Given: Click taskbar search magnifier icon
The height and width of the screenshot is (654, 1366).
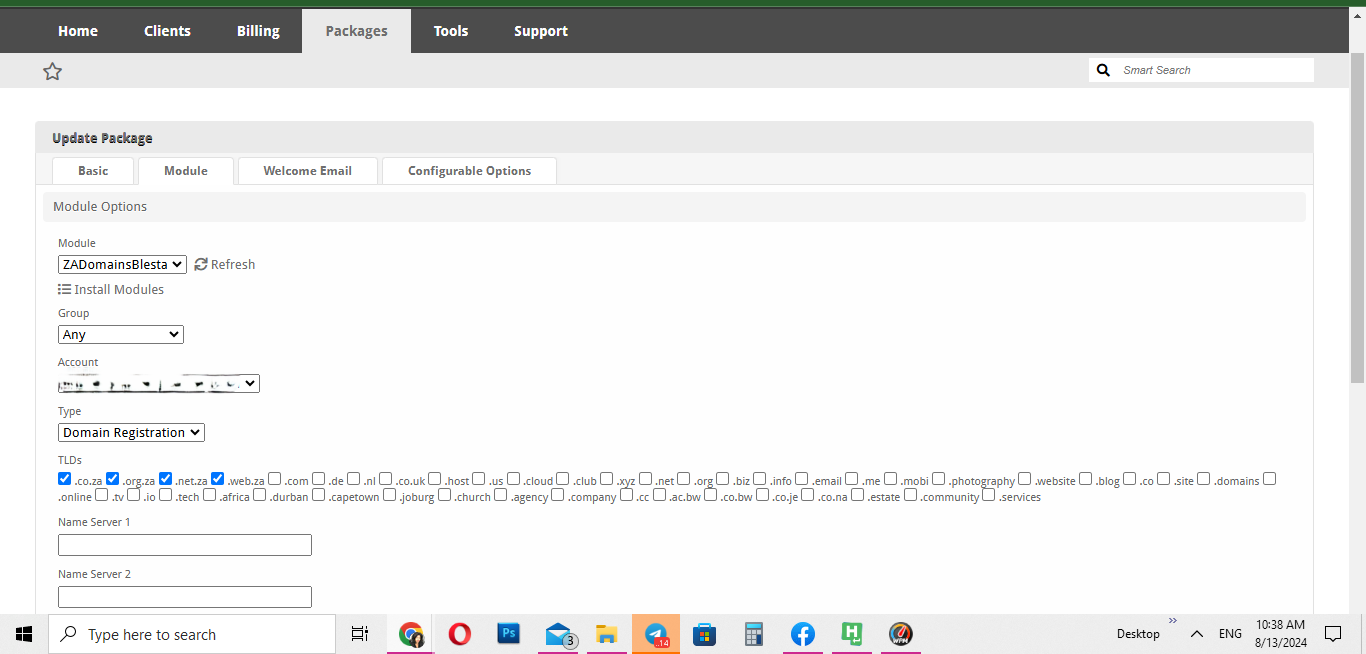Looking at the screenshot, I should [68, 634].
